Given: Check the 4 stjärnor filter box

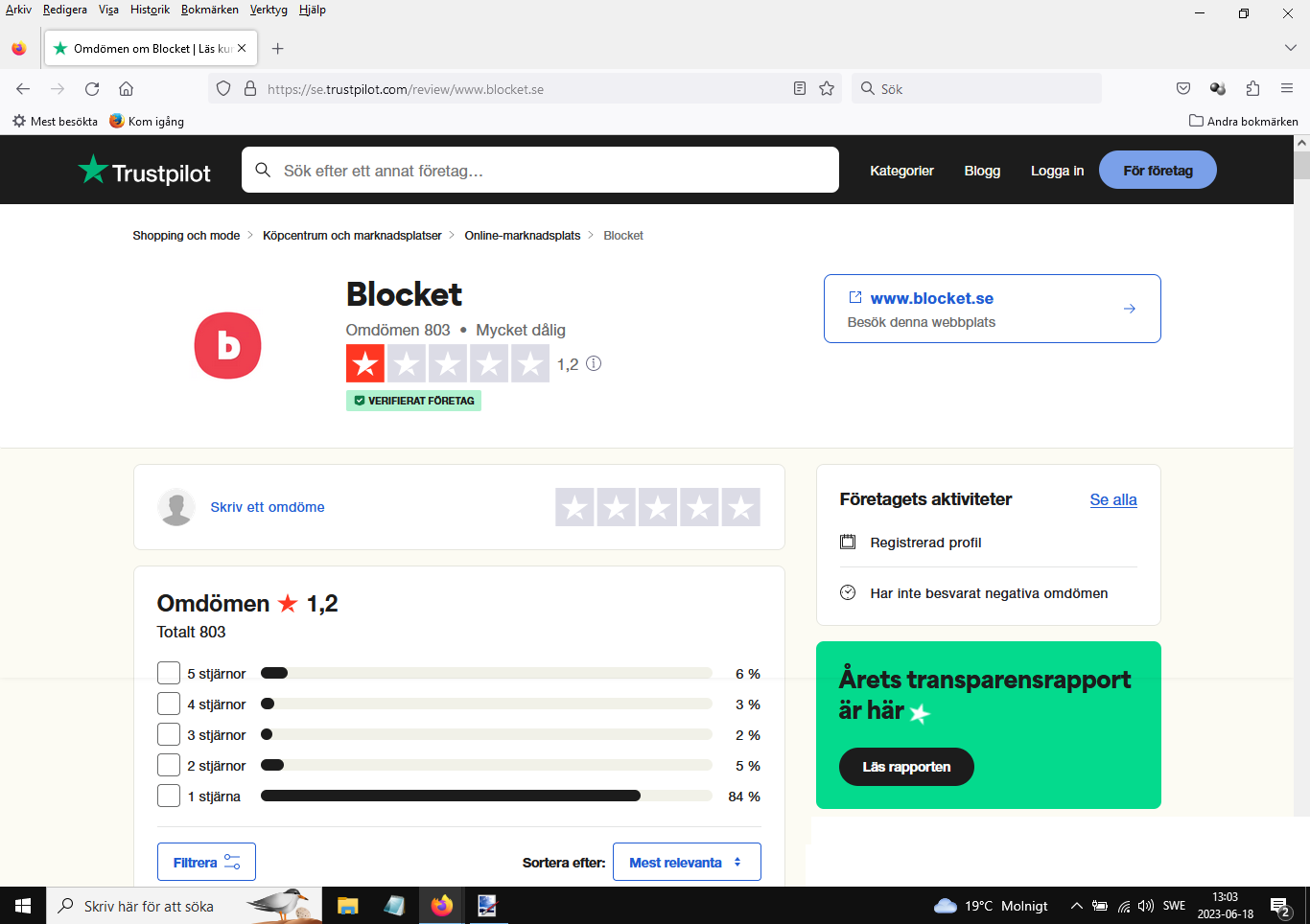Looking at the screenshot, I should pyautogui.click(x=169, y=704).
